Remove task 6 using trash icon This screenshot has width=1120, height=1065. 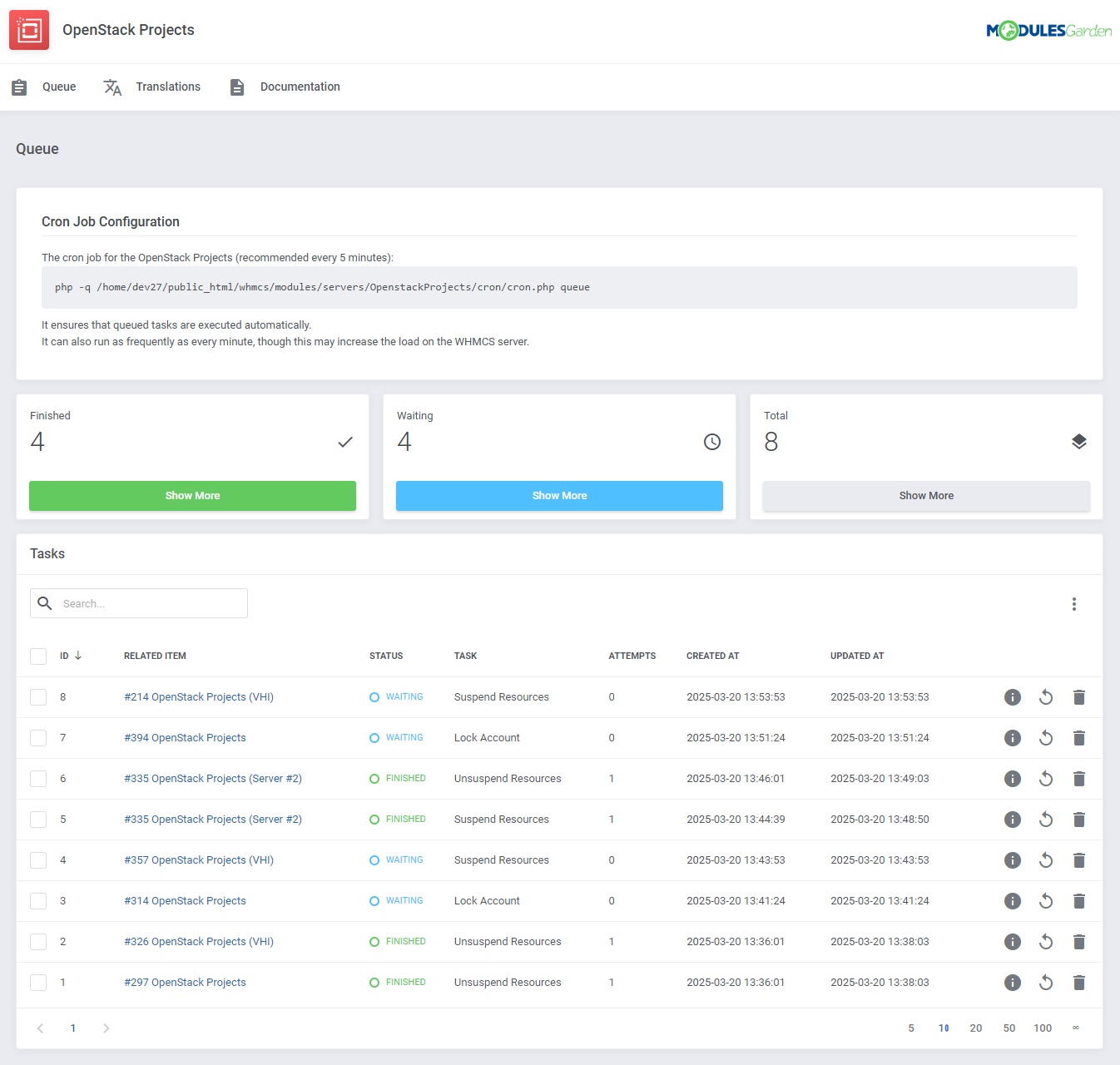pyautogui.click(x=1079, y=779)
